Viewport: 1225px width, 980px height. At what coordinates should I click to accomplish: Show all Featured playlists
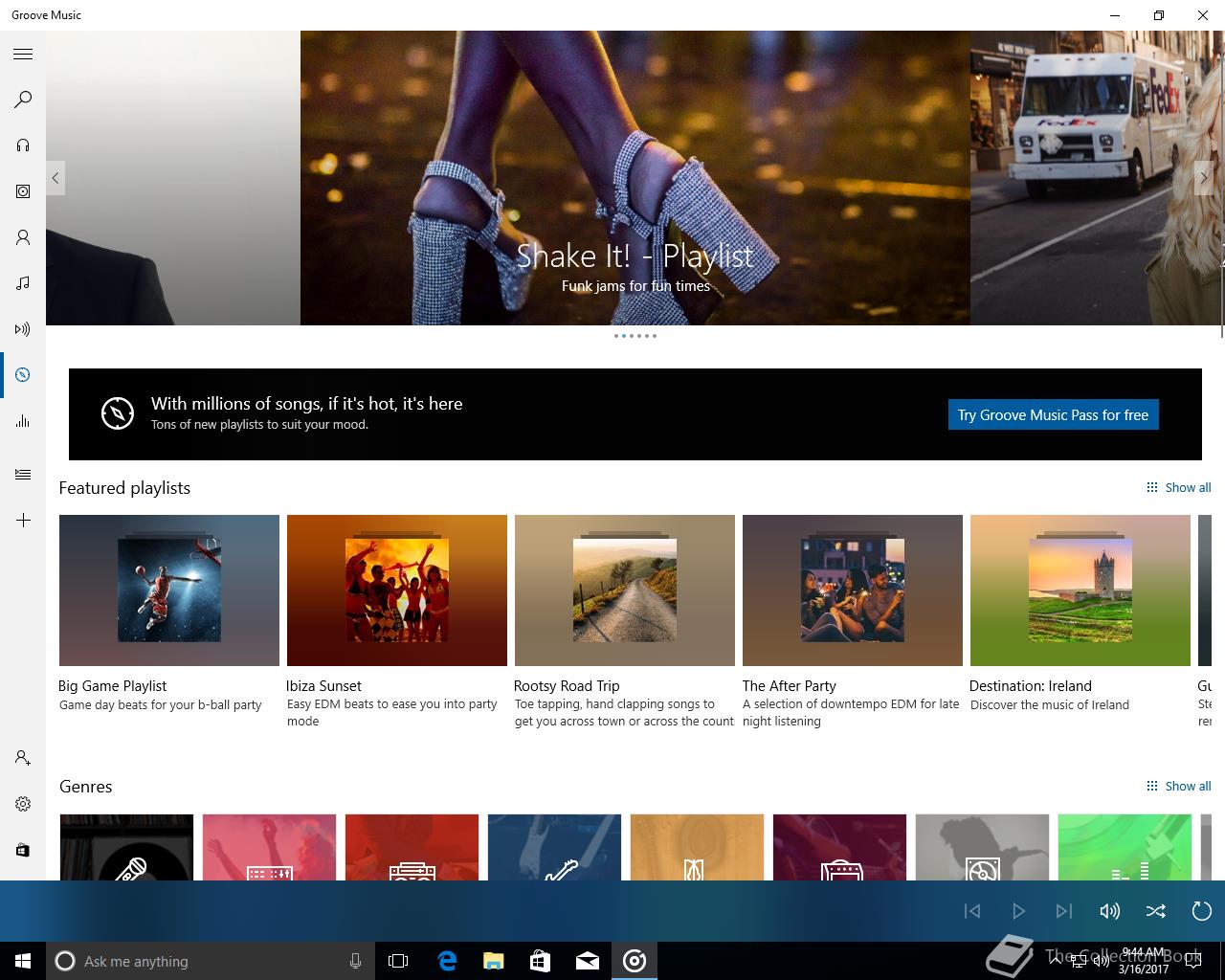coord(1178,487)
